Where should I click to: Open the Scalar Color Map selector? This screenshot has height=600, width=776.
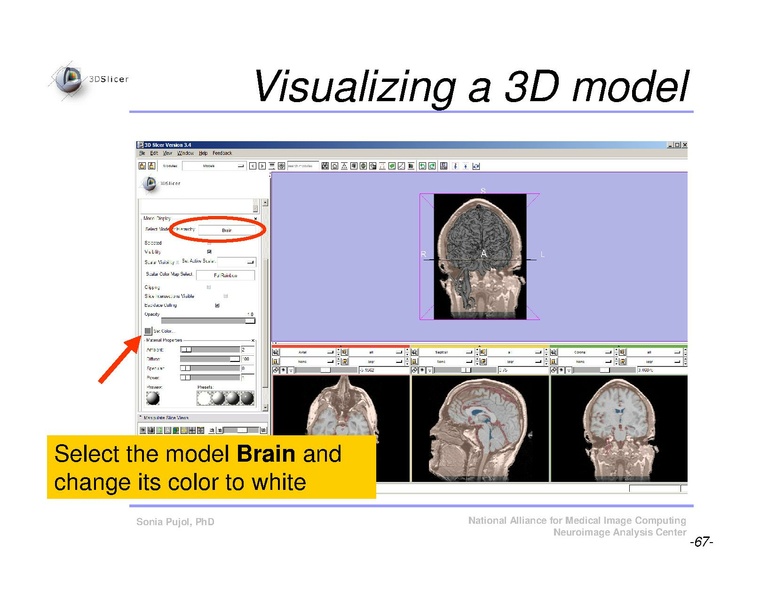pyautogui.click(x=226, y=275)
